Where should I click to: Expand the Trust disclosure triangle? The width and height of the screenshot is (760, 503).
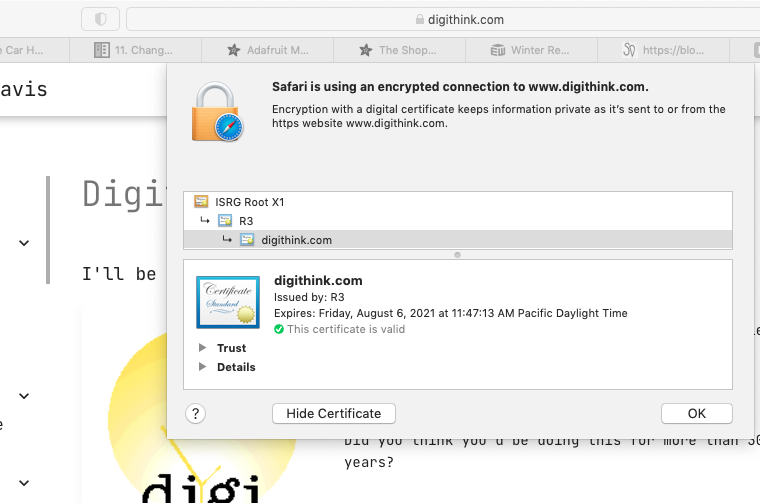(x=203, y=348)
